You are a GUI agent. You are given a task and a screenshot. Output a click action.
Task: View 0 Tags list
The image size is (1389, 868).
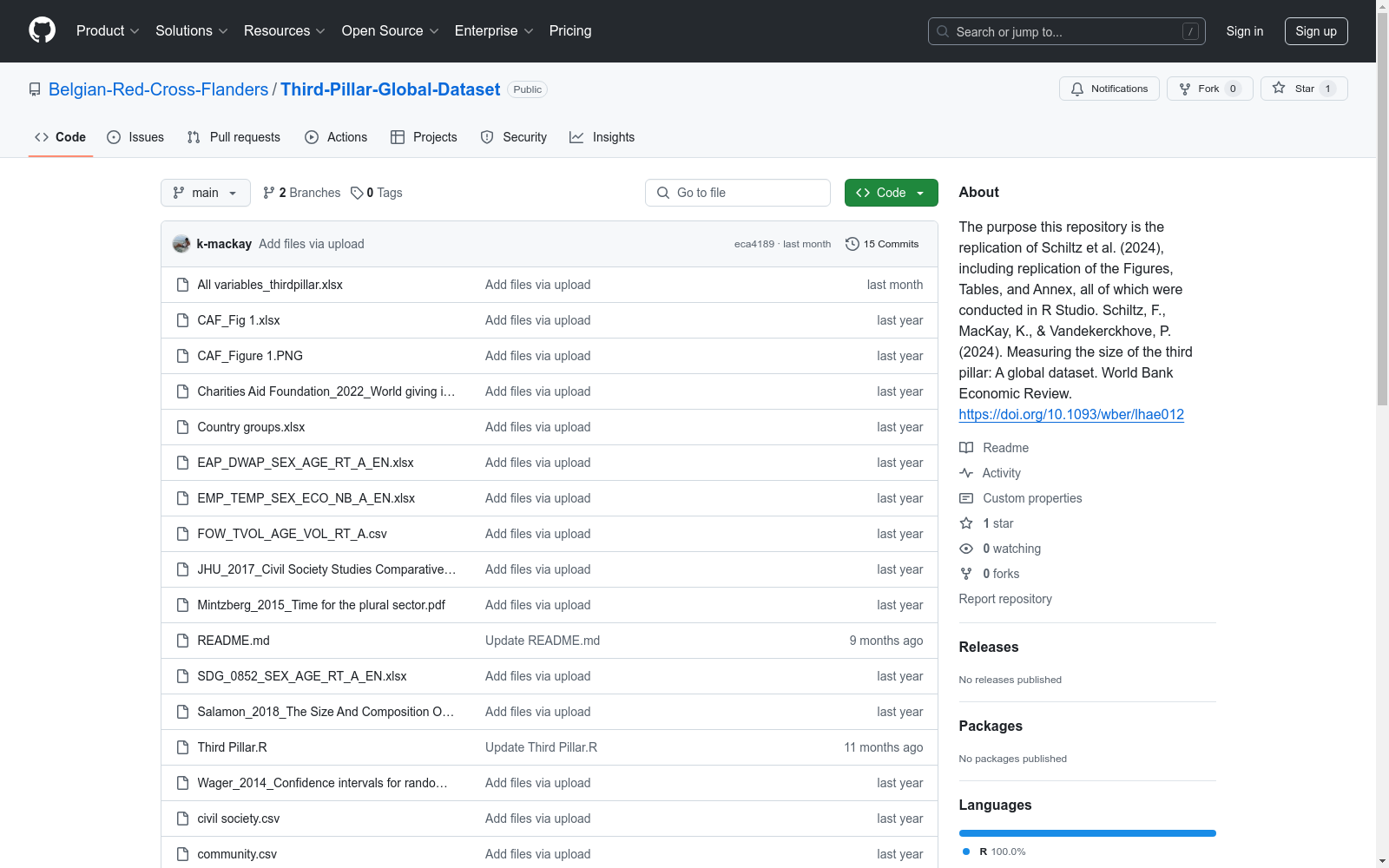(x=377, y=193)
